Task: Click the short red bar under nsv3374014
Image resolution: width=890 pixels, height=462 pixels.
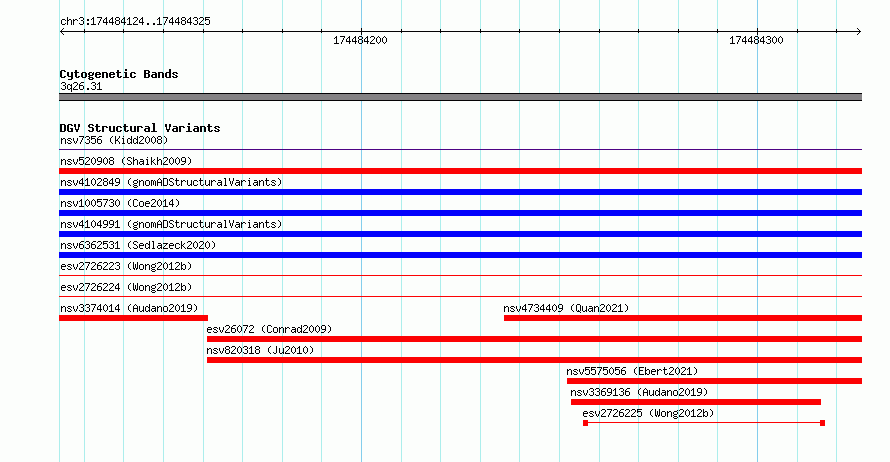Action: 133,318
